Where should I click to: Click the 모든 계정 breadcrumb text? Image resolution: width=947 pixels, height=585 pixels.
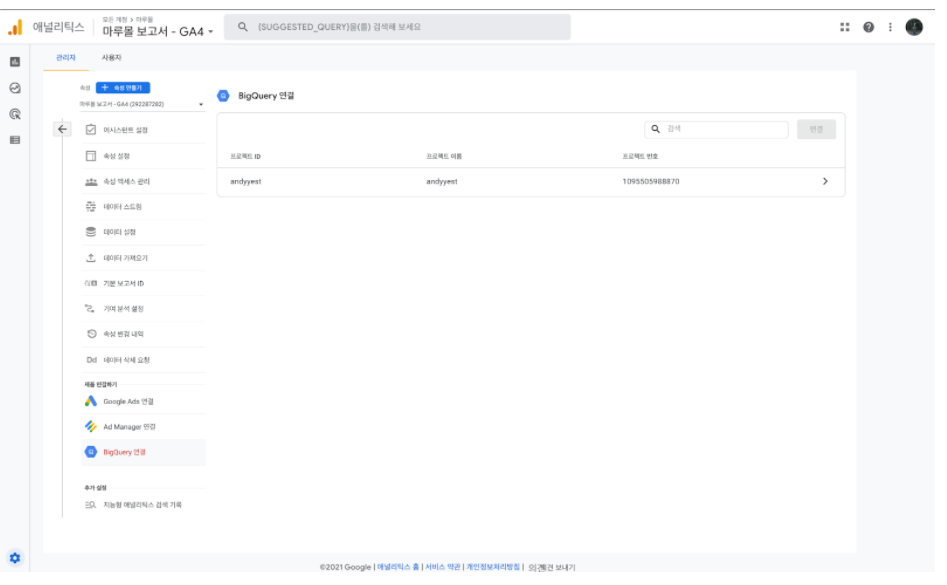tap(115, 20)
